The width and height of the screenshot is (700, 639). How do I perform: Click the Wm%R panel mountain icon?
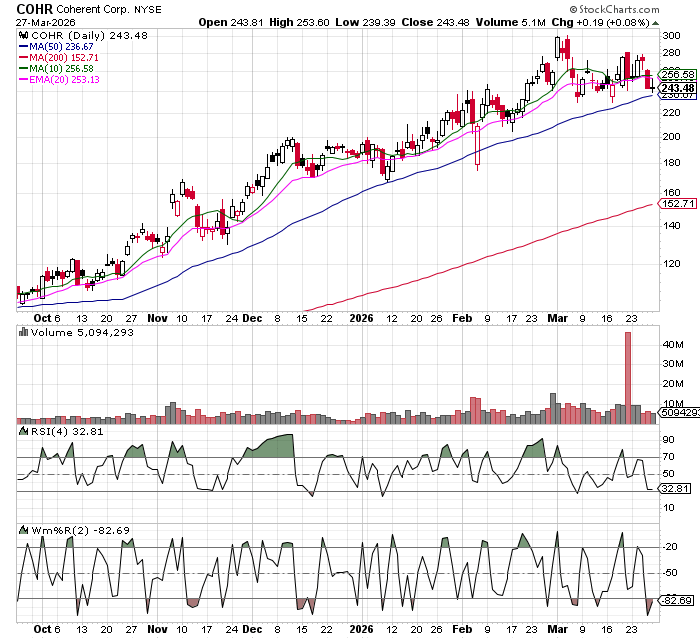point(23,530)
